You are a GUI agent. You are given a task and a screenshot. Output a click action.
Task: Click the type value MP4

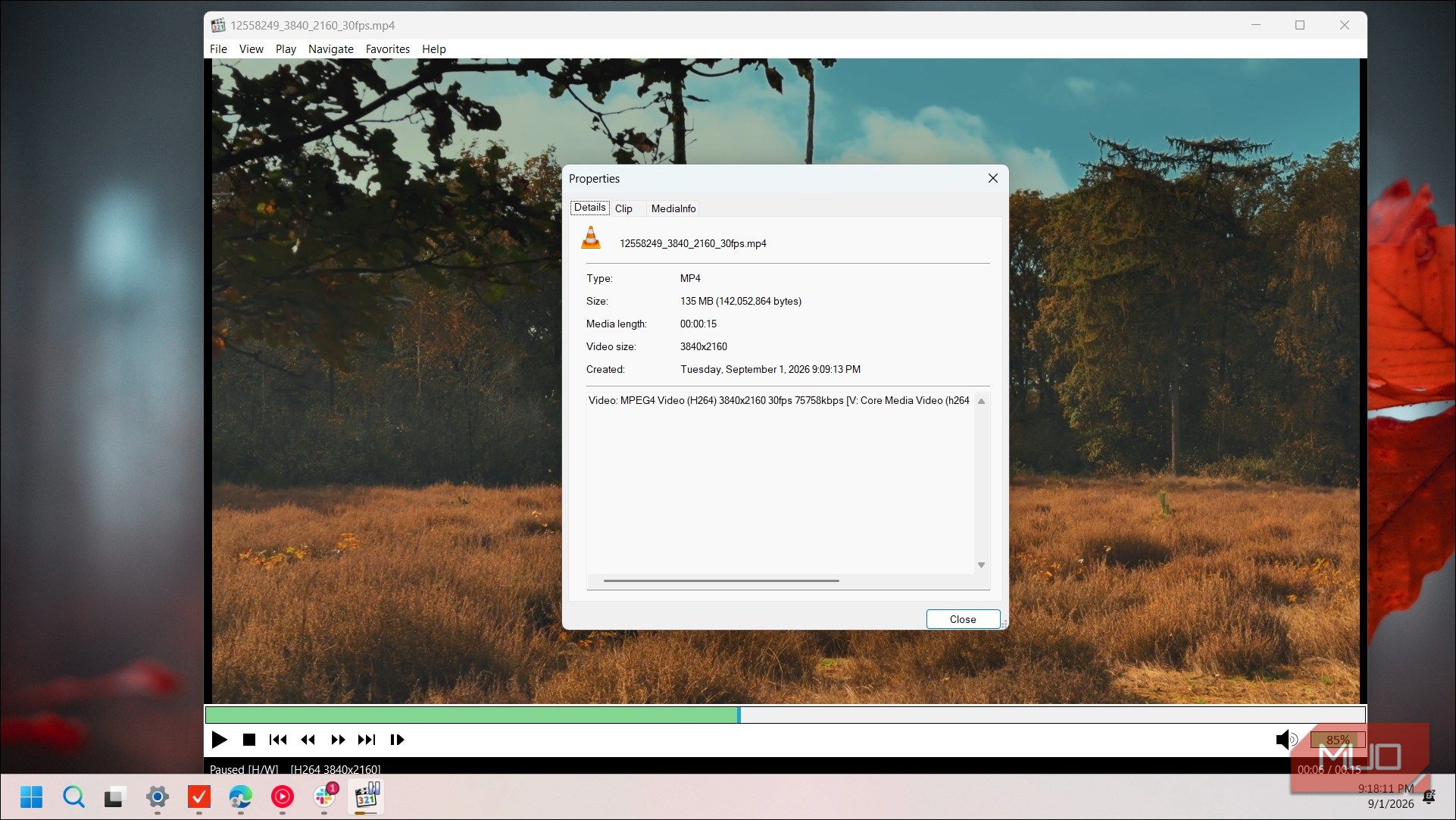pyautogui.click(x=690, y=278)
